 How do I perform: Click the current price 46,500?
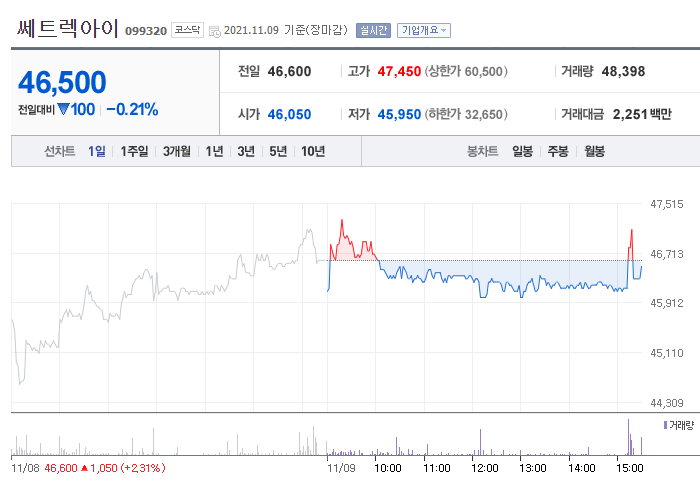pyautogui.click(x=62, y=82)
